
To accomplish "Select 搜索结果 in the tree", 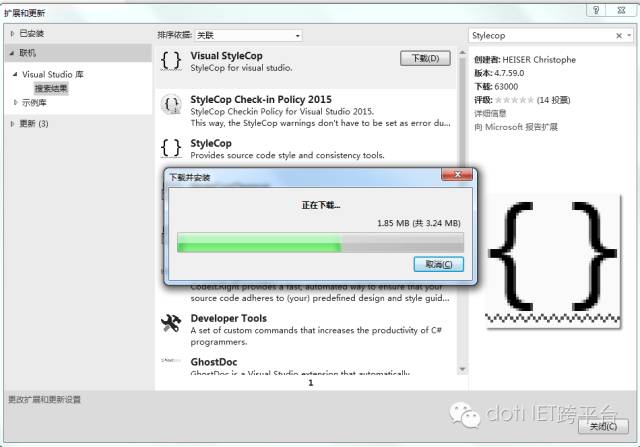I will coord(51,88).
